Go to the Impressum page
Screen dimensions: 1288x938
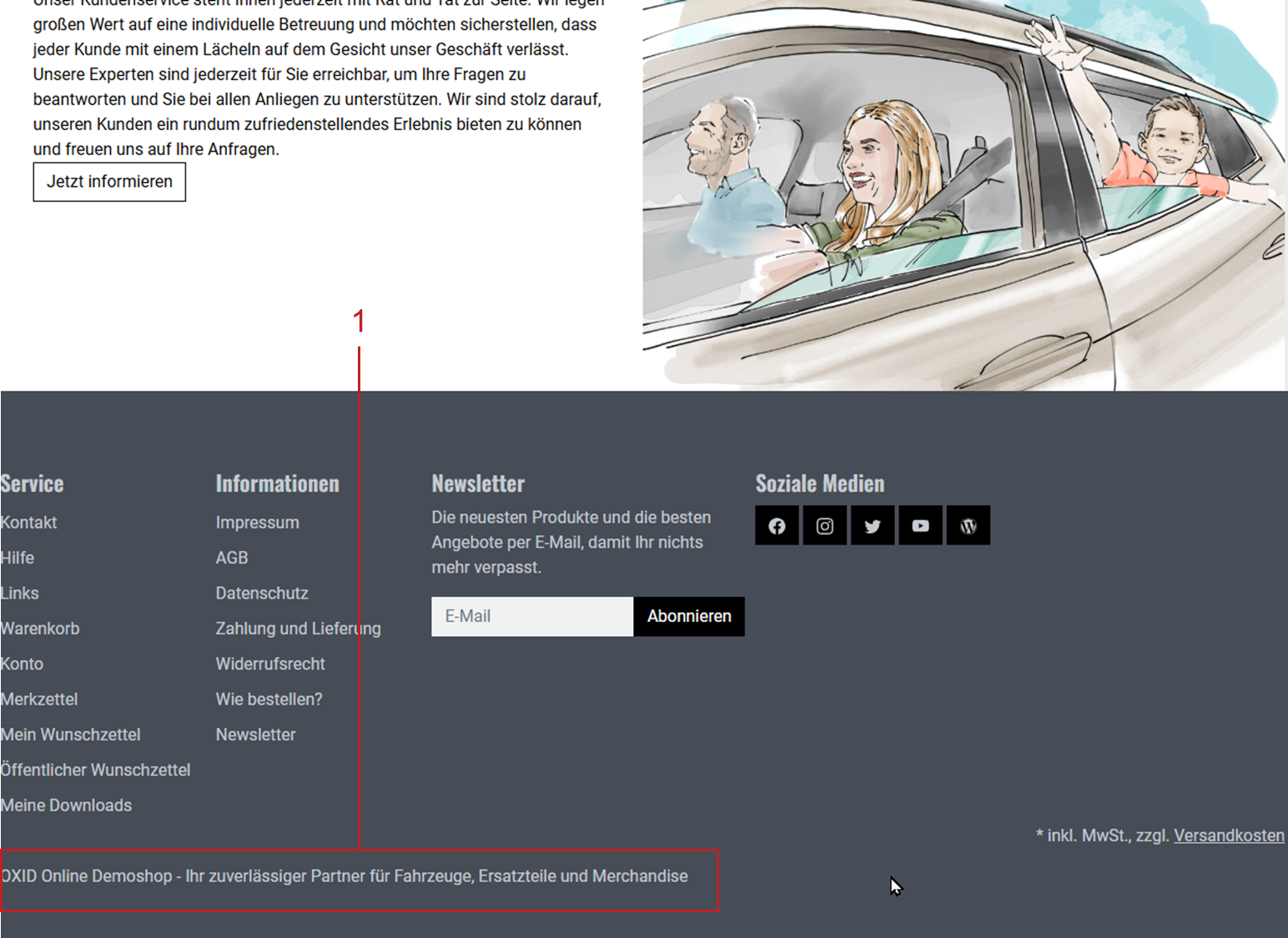tap(257, 523)
